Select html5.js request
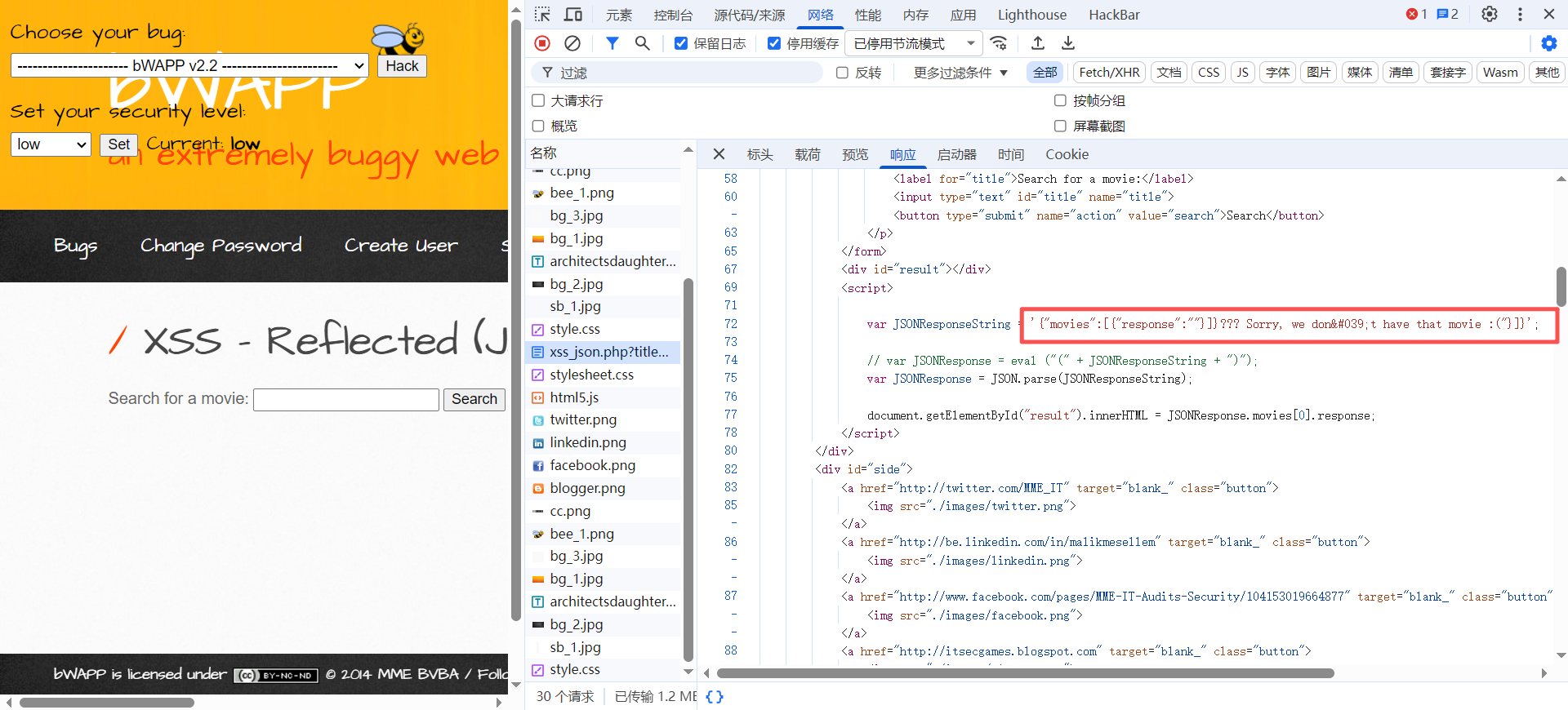The width and height of the screenshot is (1568, 710). pyautogui.click(x=604, y=397)
